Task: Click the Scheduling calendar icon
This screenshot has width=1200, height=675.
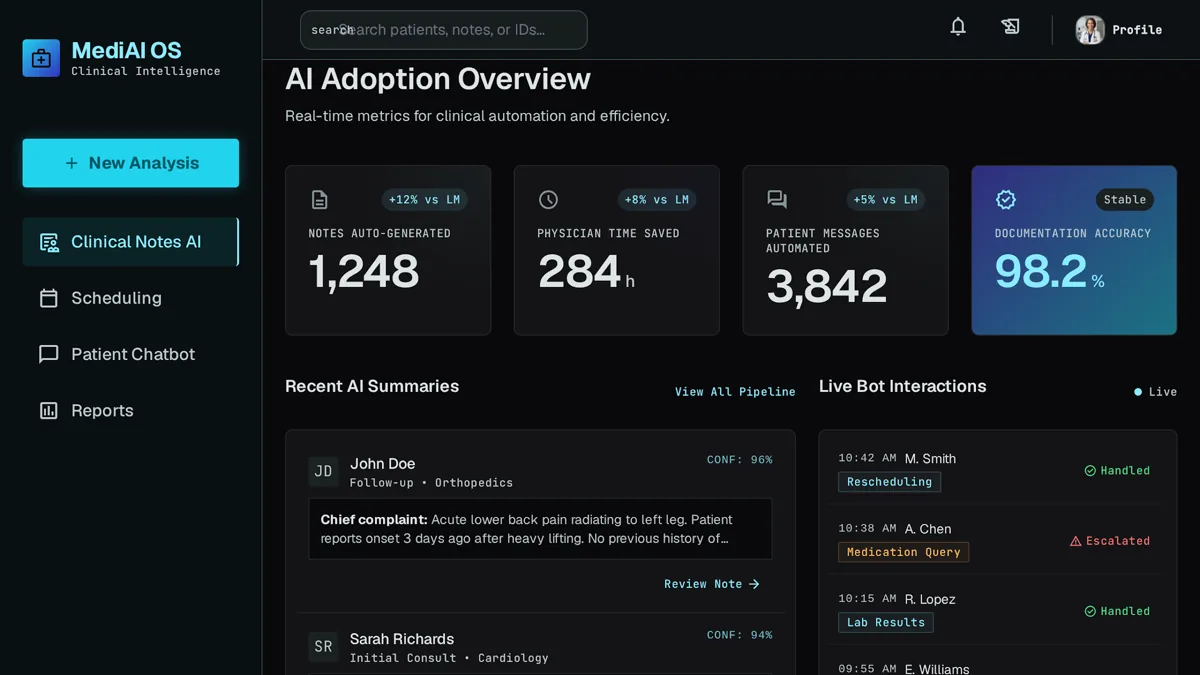Action: point(49,298)
